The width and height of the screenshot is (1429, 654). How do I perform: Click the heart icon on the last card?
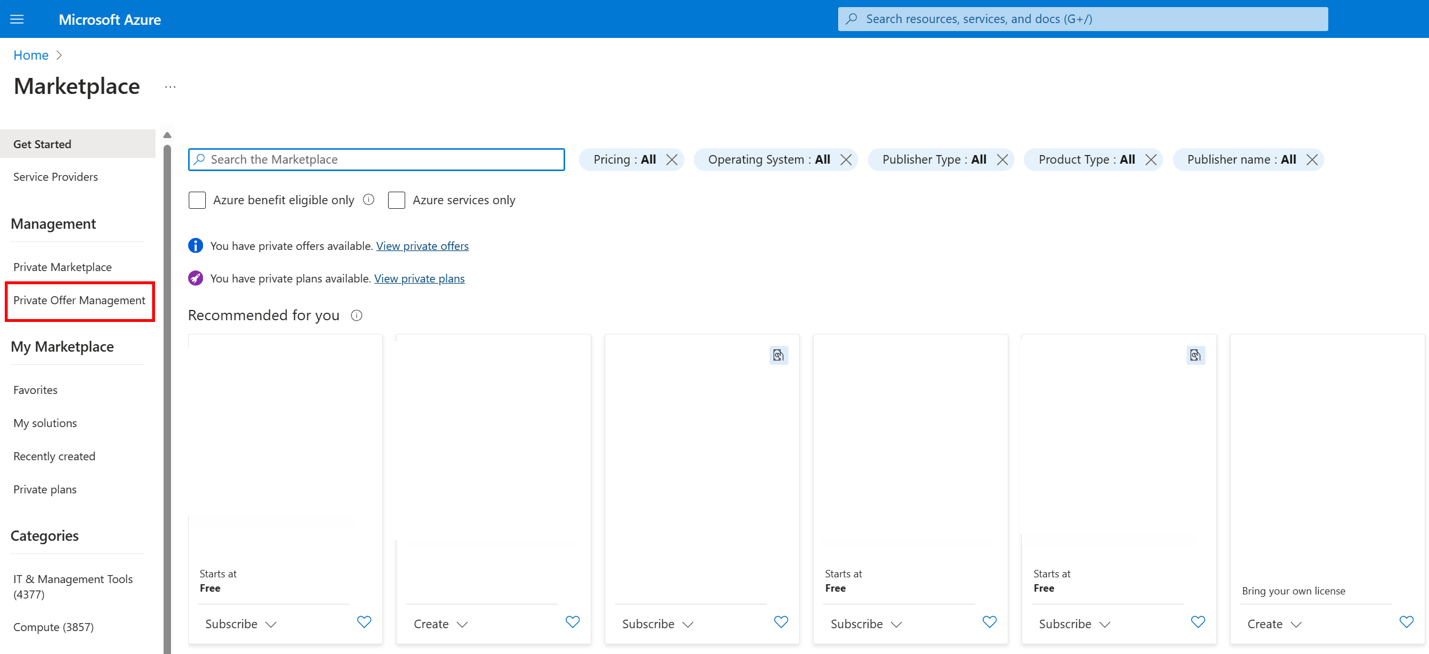pos(1406,622)
